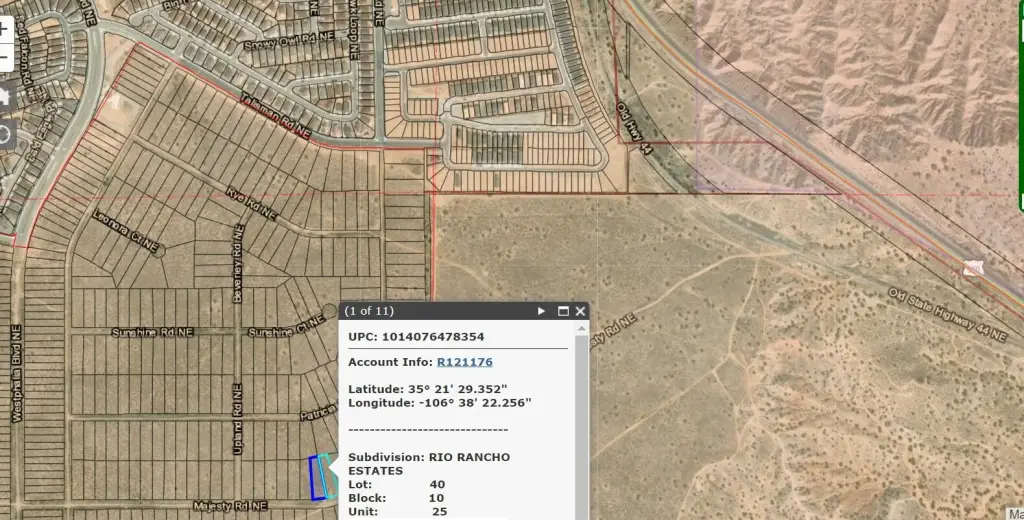Click the Leonora Ct NE cul-de-sac label

127,232
